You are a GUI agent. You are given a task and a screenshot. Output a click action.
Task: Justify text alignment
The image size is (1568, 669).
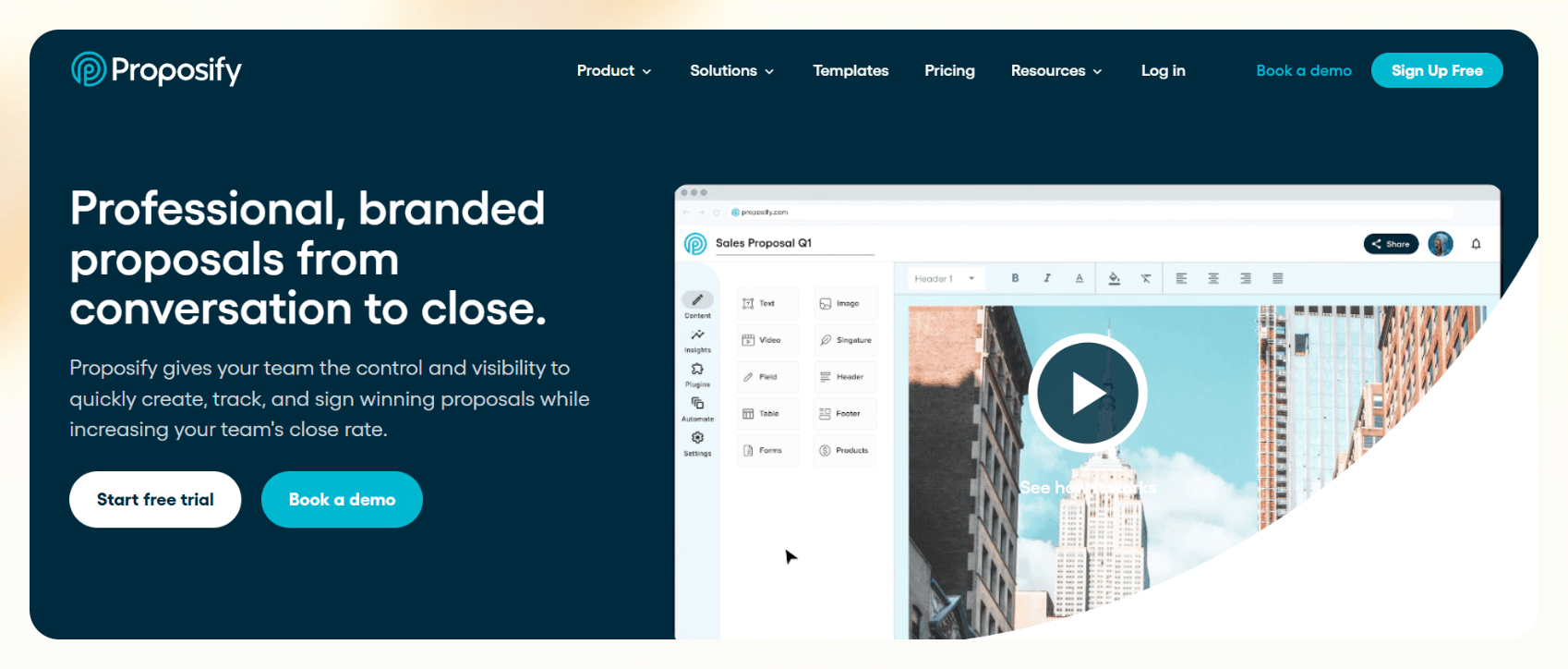click(1278, 278)
